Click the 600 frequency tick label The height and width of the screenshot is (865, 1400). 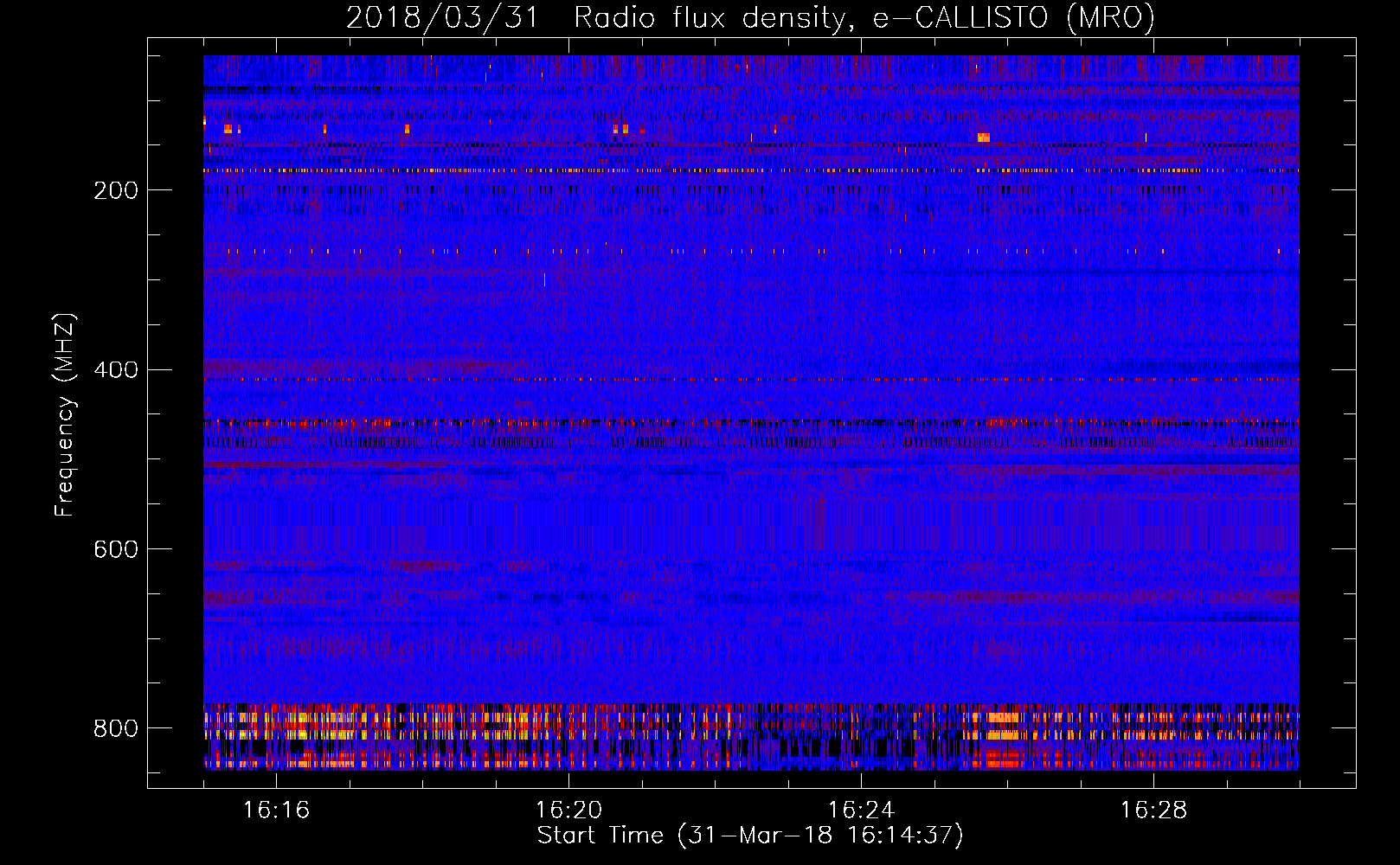[116, 549]
